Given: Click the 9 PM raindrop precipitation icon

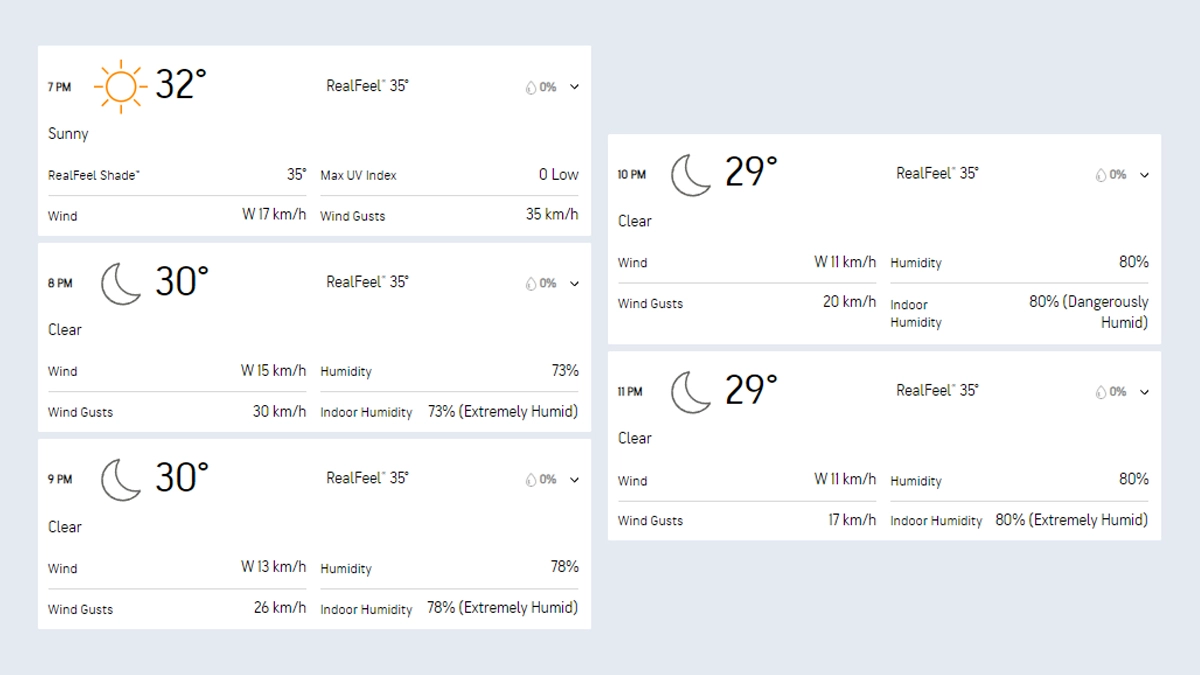Looking at the screenshot, I should [x=531, y=479].
